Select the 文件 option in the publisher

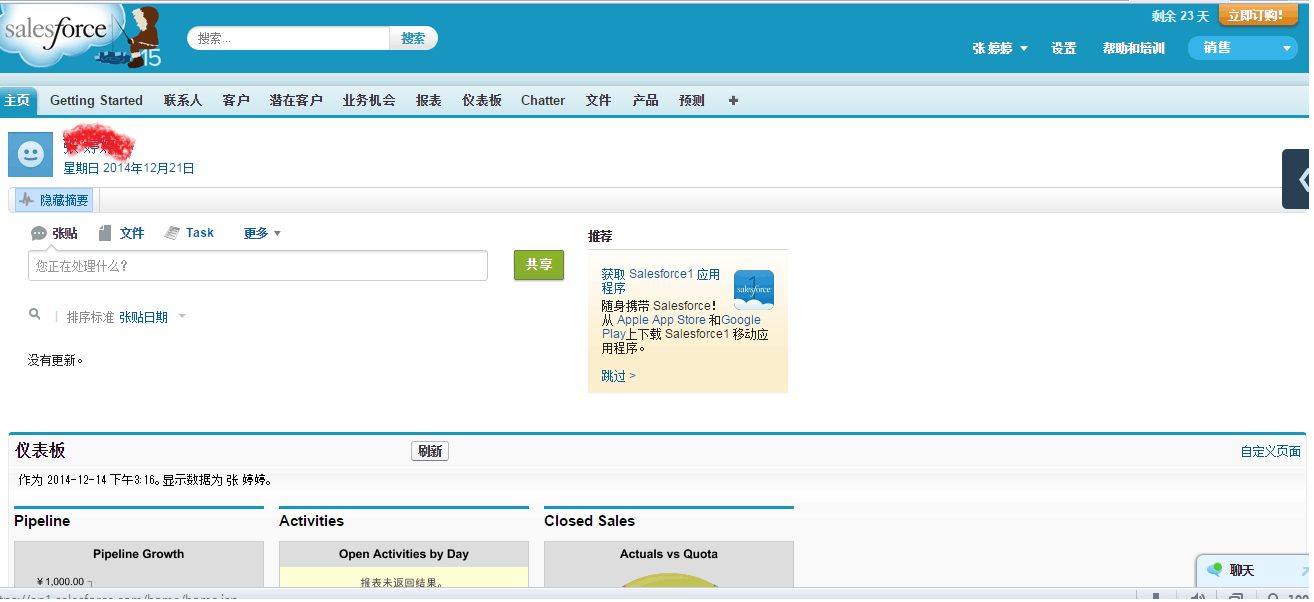[121, 233]
